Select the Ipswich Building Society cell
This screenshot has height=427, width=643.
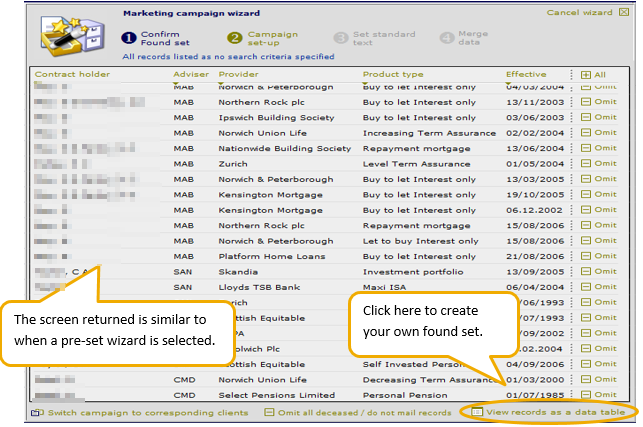pos(276,118)
